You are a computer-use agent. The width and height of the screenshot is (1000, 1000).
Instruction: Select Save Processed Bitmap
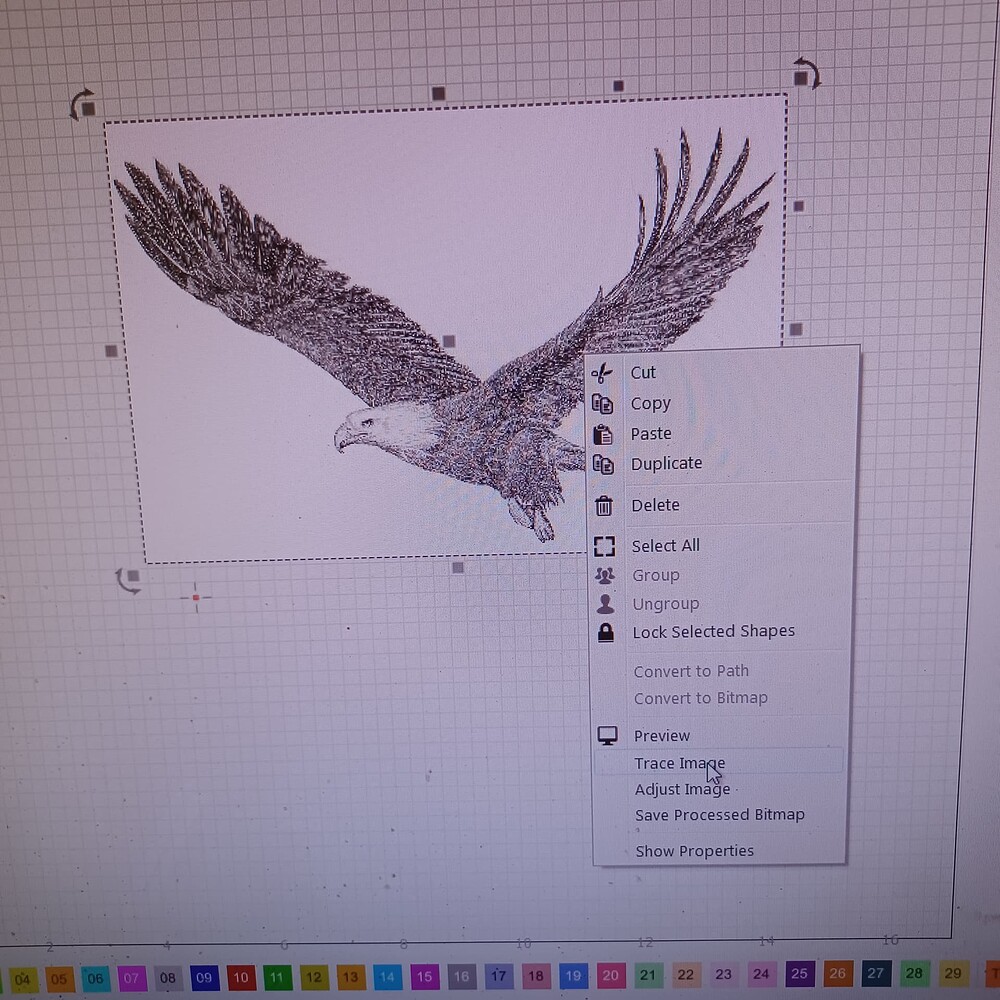(x=720, y=815)
